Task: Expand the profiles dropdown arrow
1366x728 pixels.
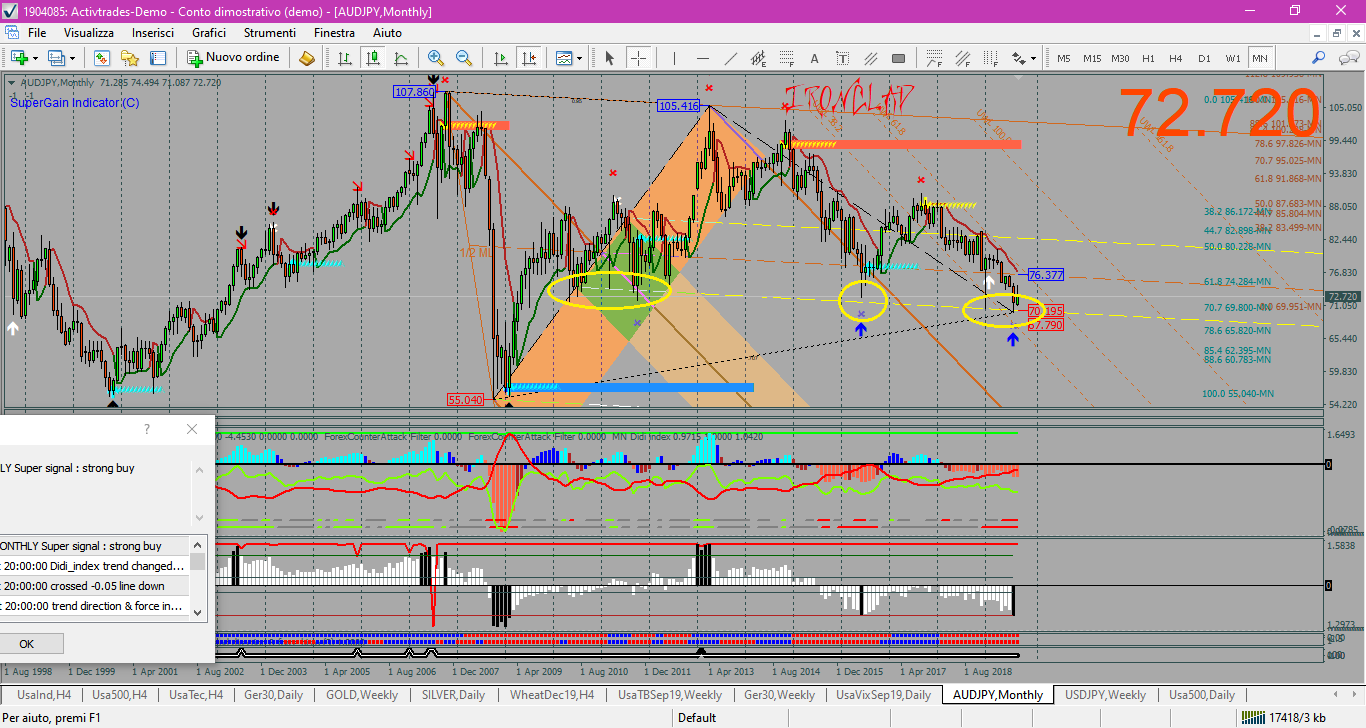Action: 72,58
